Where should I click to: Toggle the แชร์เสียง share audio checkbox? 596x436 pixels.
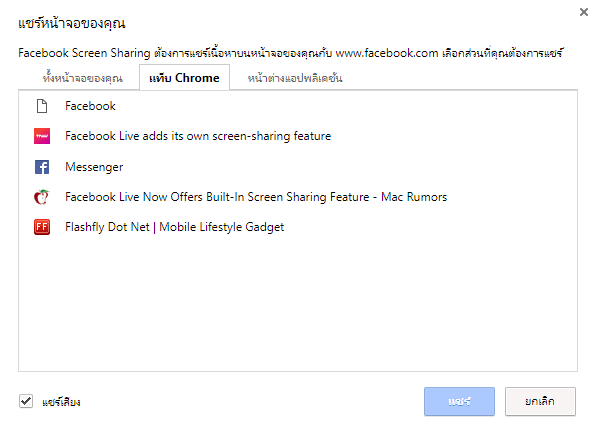tap(26, 401)
